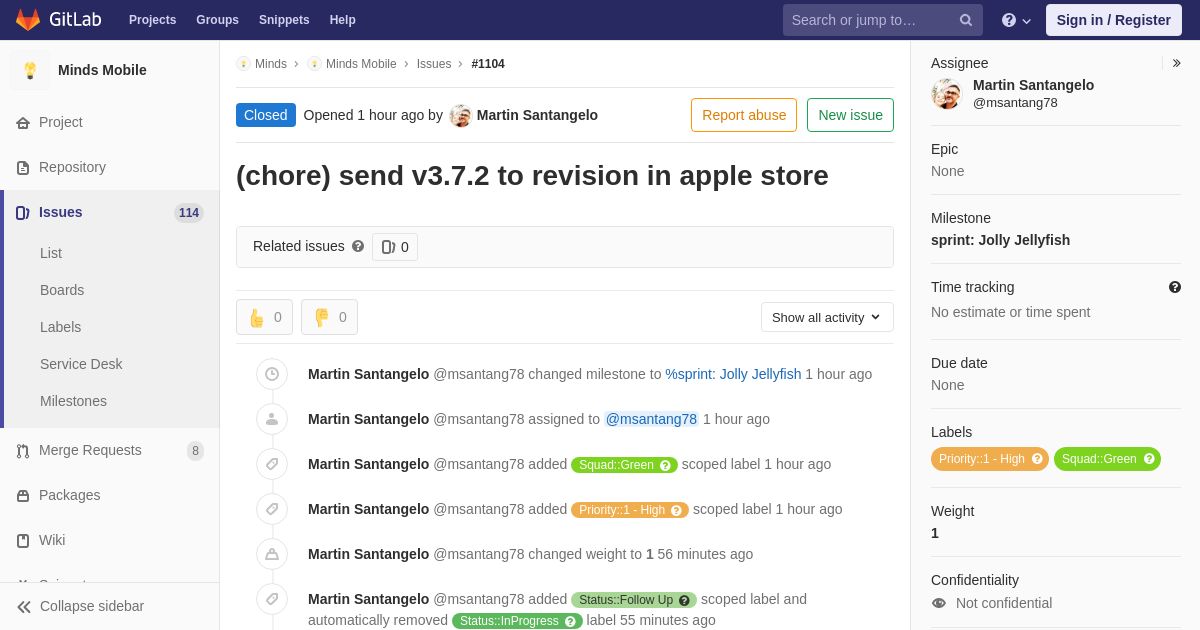Click the Squad::Green label help icon in sidebar
The width and height of the screenshot is (1200, 630).
coord(1149,459)
